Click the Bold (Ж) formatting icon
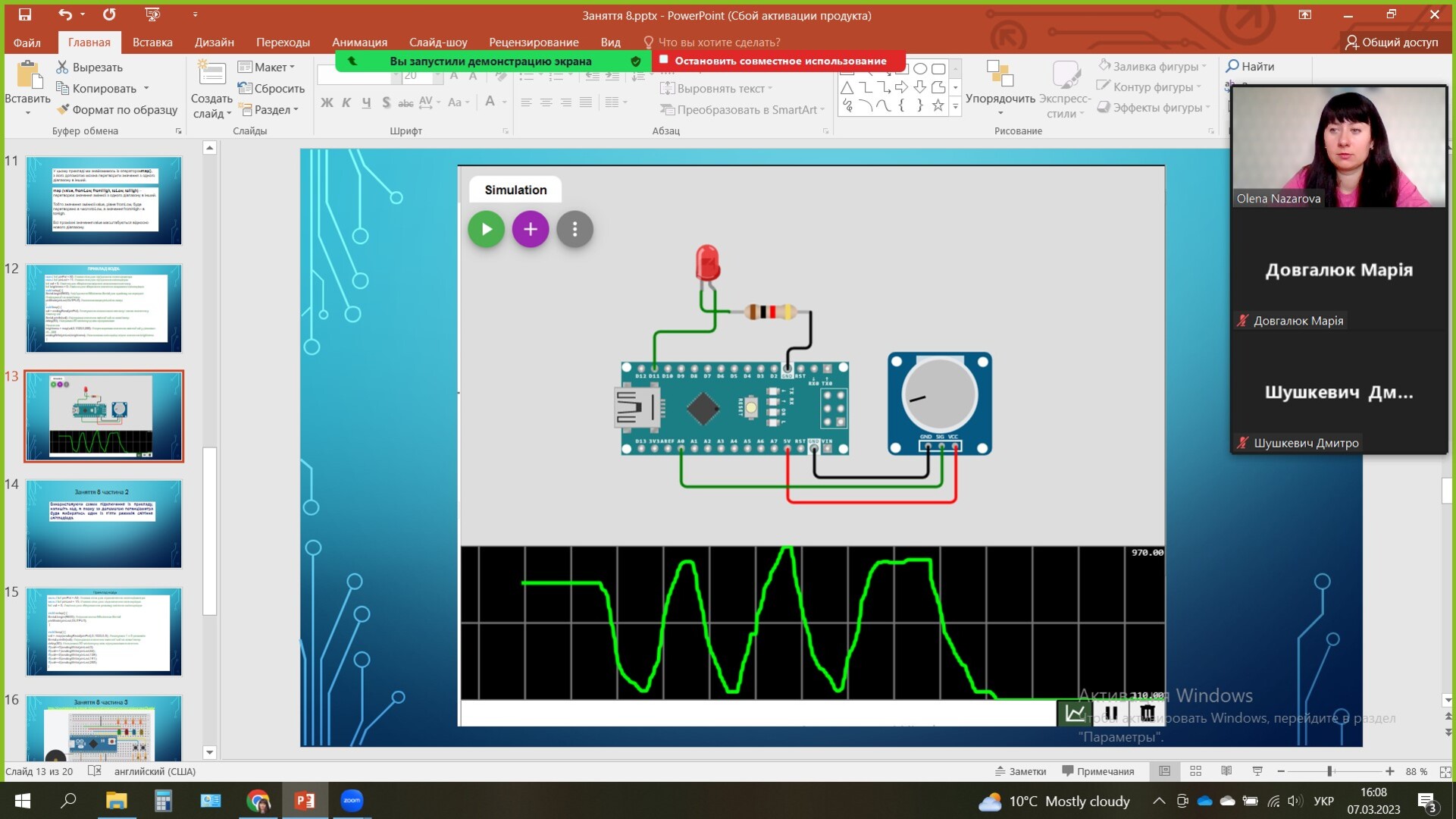1456x819 pixels. point(327,102)
